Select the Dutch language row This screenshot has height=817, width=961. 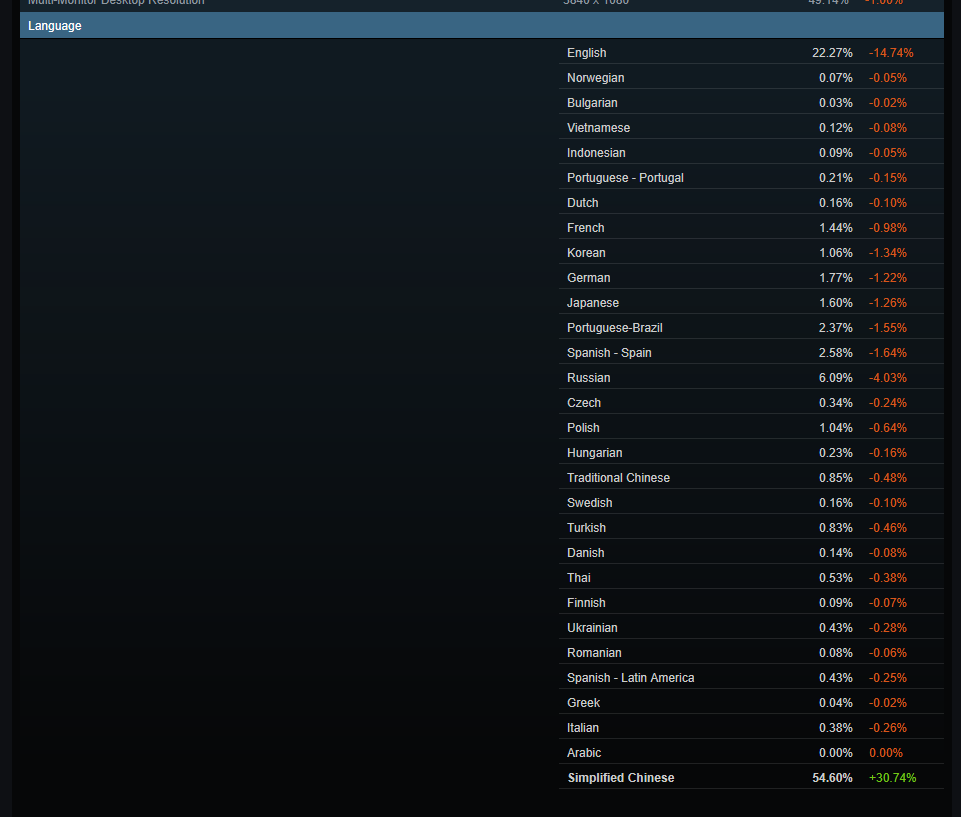coord(751,203)
